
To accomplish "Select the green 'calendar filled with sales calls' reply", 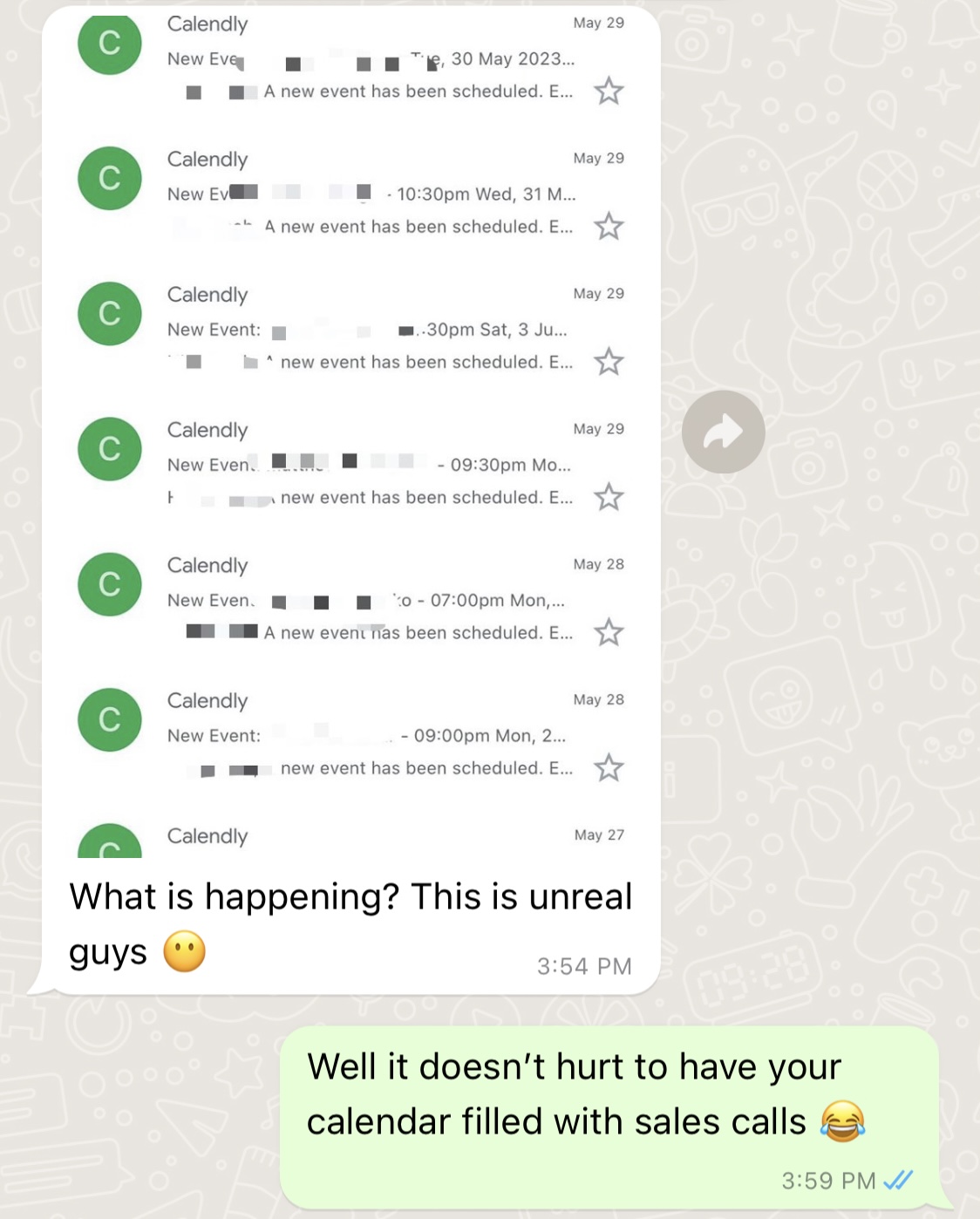I will click(x=609, y=1118).
